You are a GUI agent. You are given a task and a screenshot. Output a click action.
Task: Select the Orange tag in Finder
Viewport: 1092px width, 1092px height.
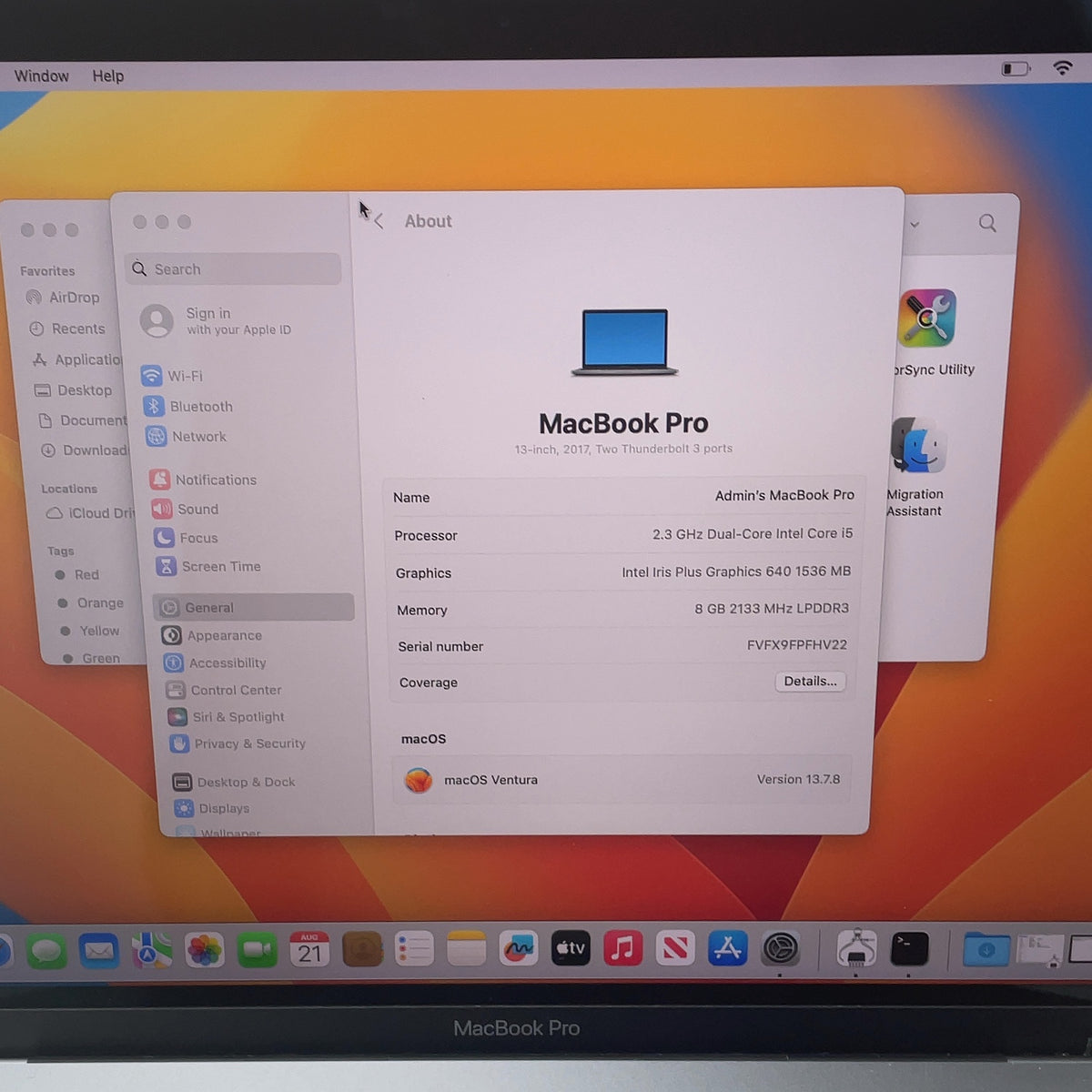click(90, 602)
